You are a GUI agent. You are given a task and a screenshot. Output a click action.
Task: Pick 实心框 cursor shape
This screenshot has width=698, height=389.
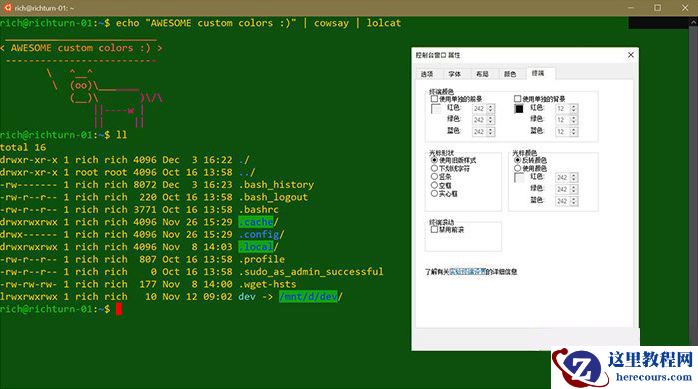[434, 194]
